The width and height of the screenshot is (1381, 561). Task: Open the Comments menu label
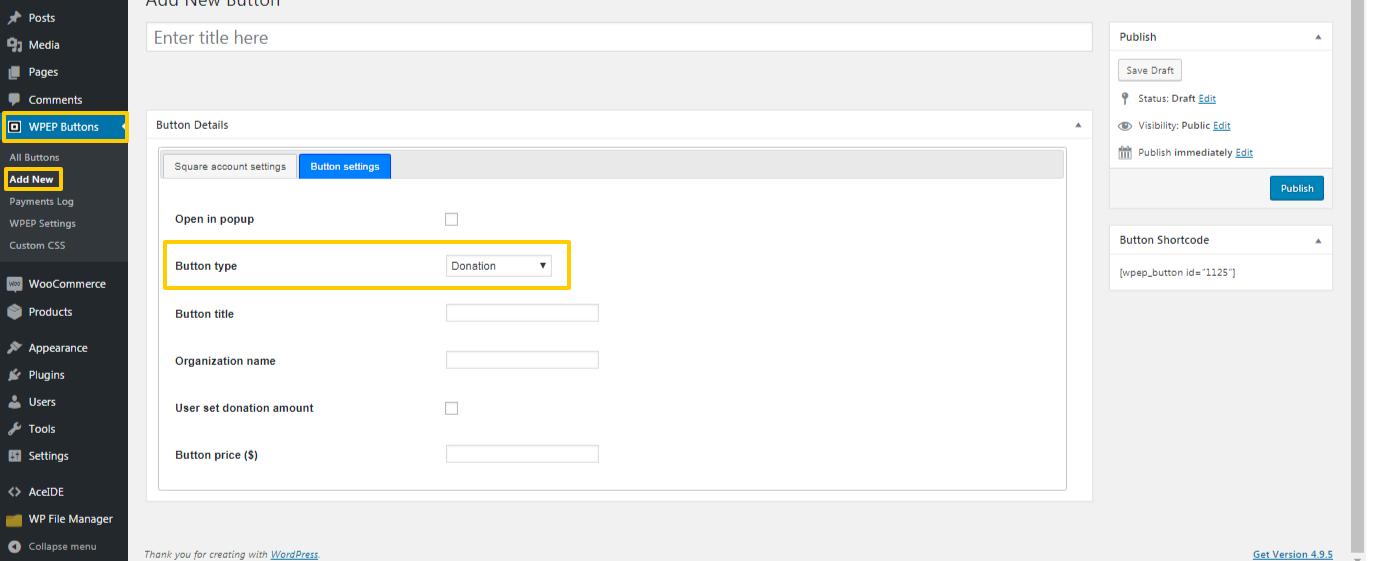[55, 100]
